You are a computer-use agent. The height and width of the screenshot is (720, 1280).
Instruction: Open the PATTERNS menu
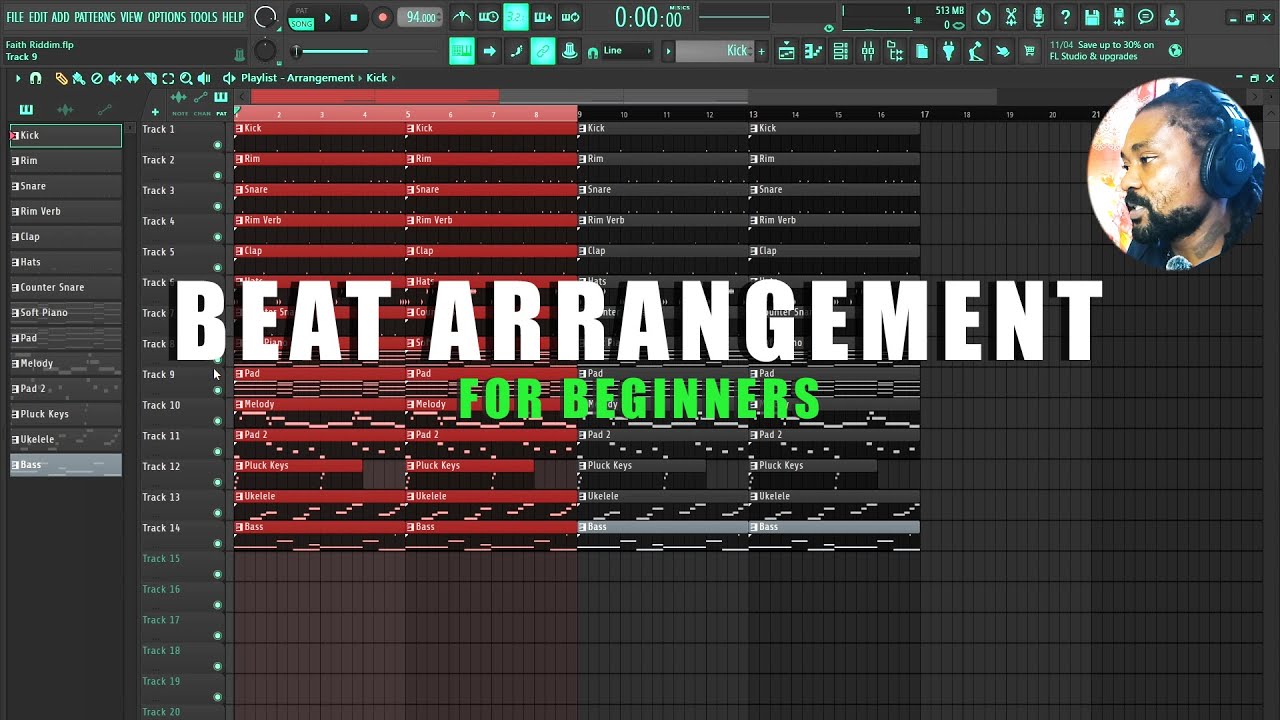95,17
